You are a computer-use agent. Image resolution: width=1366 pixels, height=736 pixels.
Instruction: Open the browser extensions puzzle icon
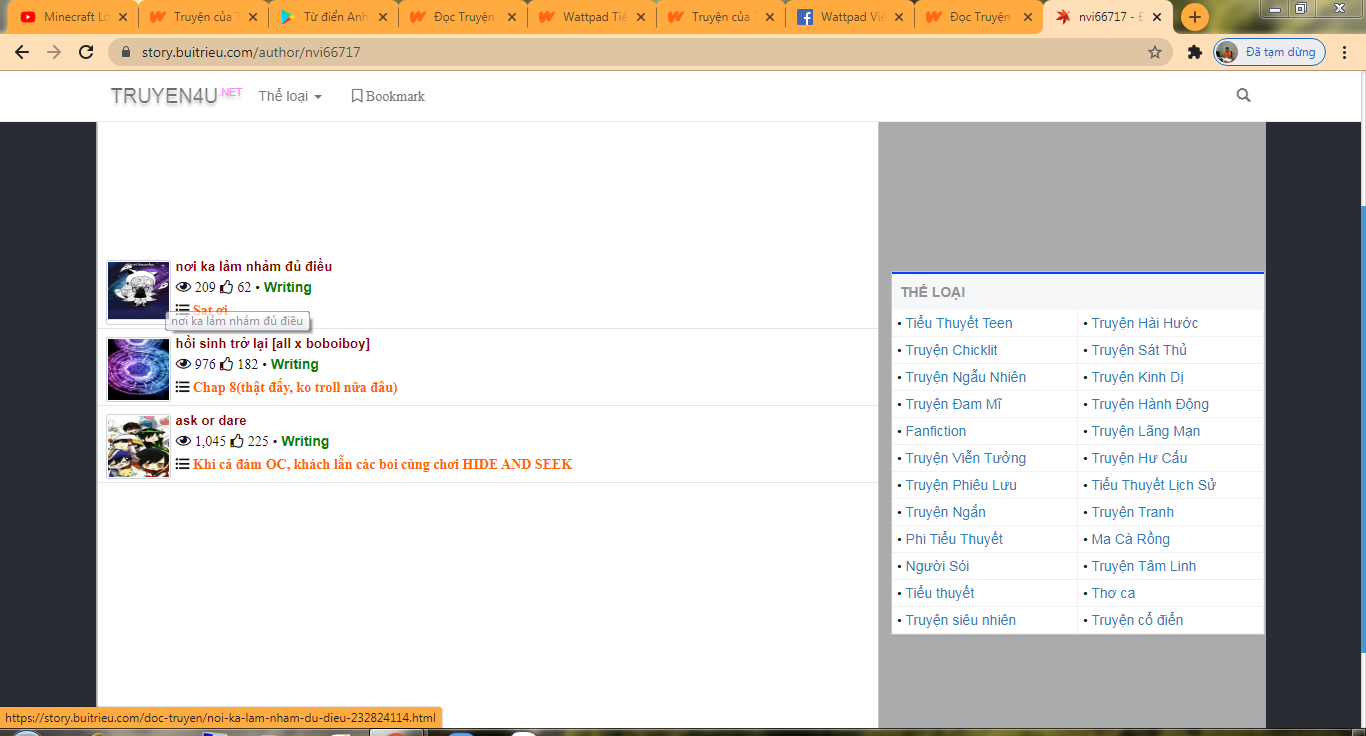coord(1194,52)
